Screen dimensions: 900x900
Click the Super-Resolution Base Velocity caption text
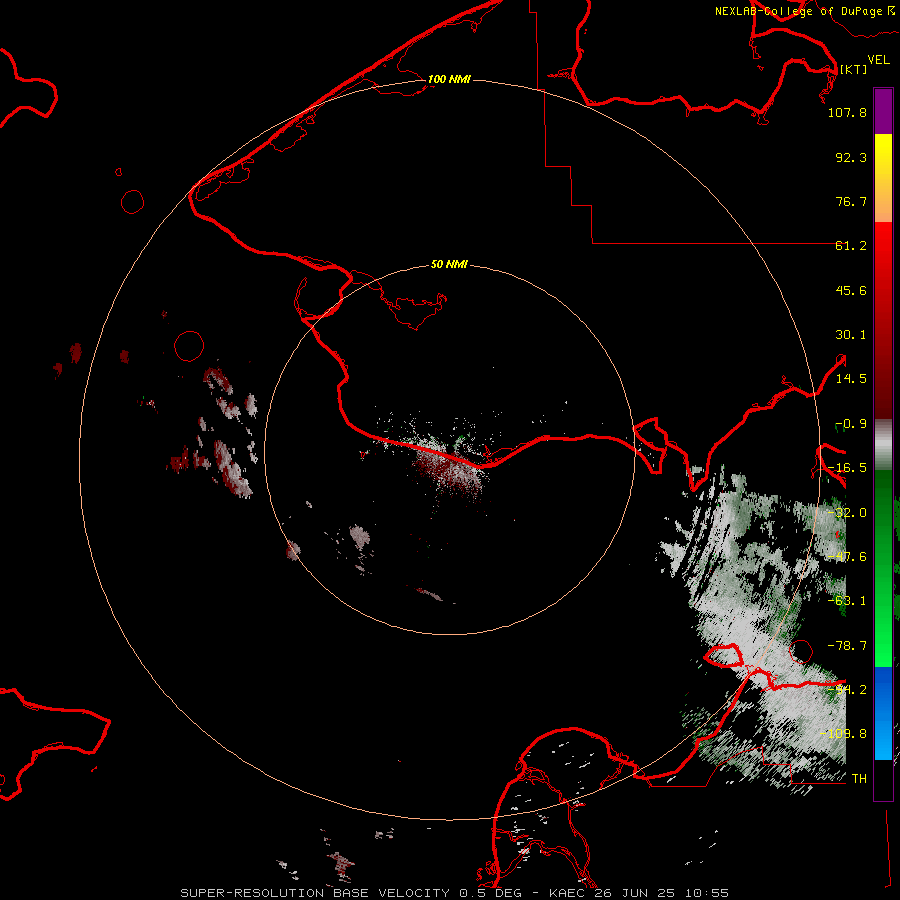(455, 893)
